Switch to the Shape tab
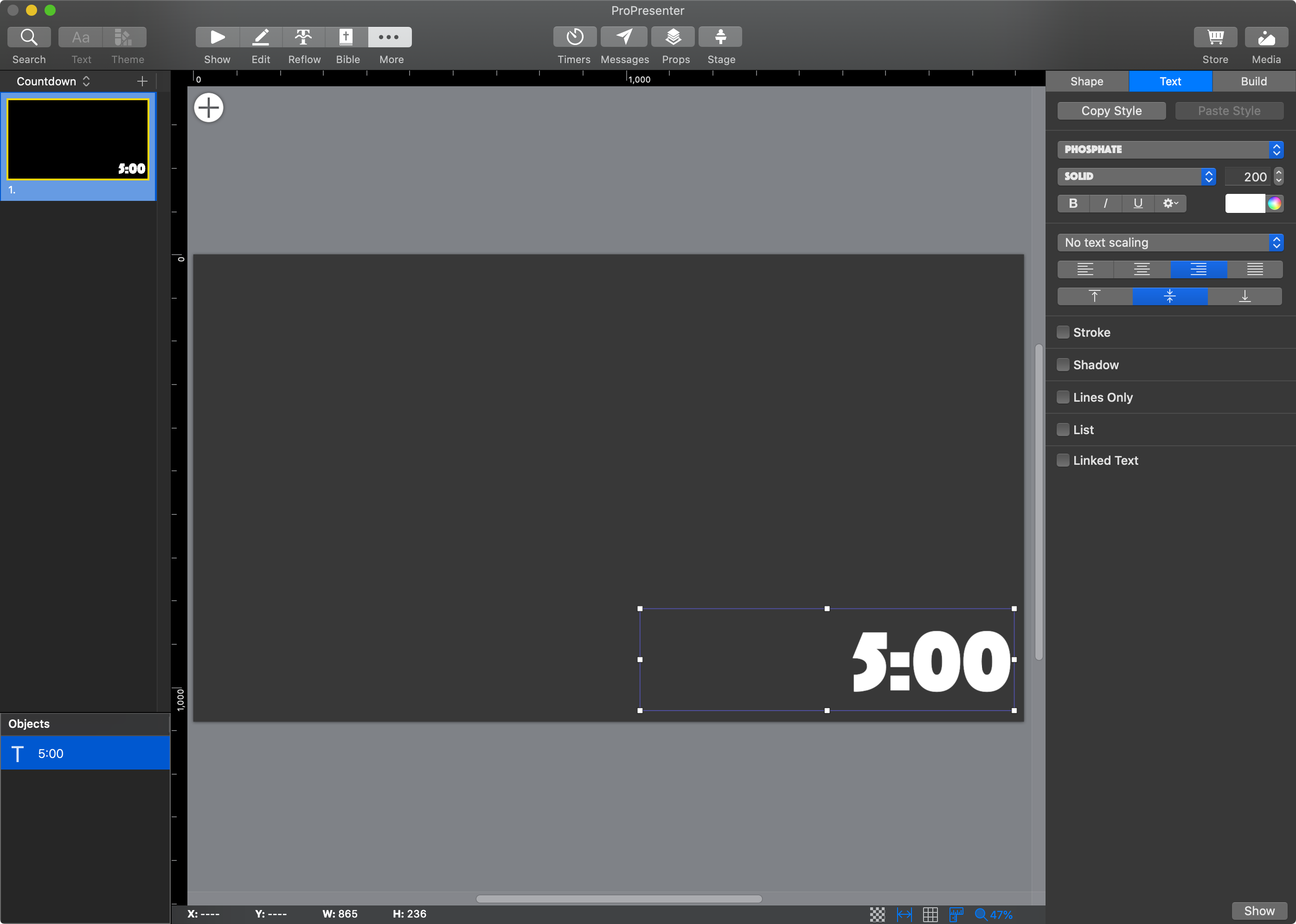Screen dimensions: 1296x924 pos(1086,81)
